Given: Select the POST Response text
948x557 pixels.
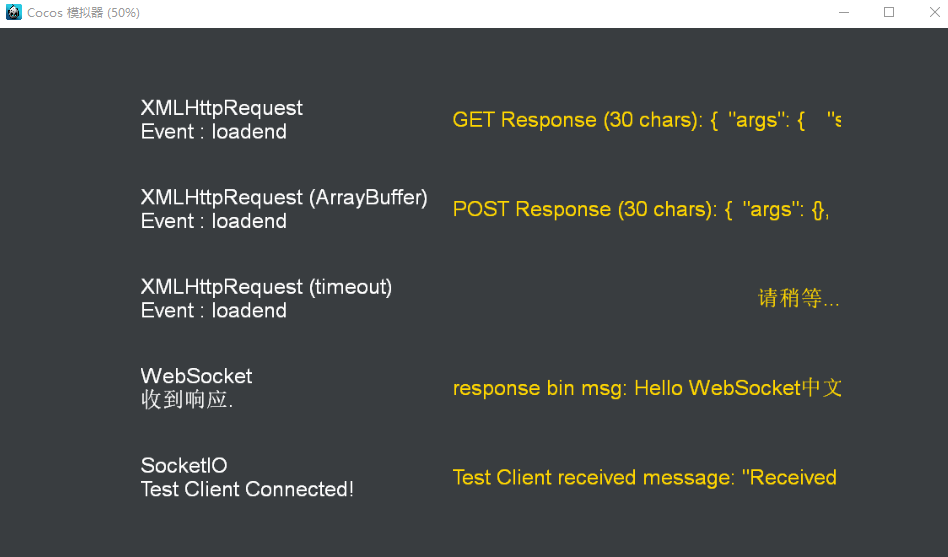Looking at the screenshot, I should pos(640,209).
